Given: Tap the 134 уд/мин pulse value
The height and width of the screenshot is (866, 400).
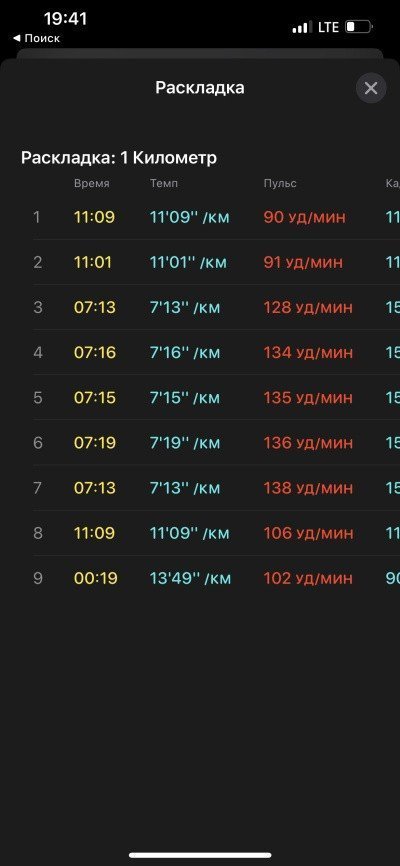Looking at the screenshot, I should (308, 353).
